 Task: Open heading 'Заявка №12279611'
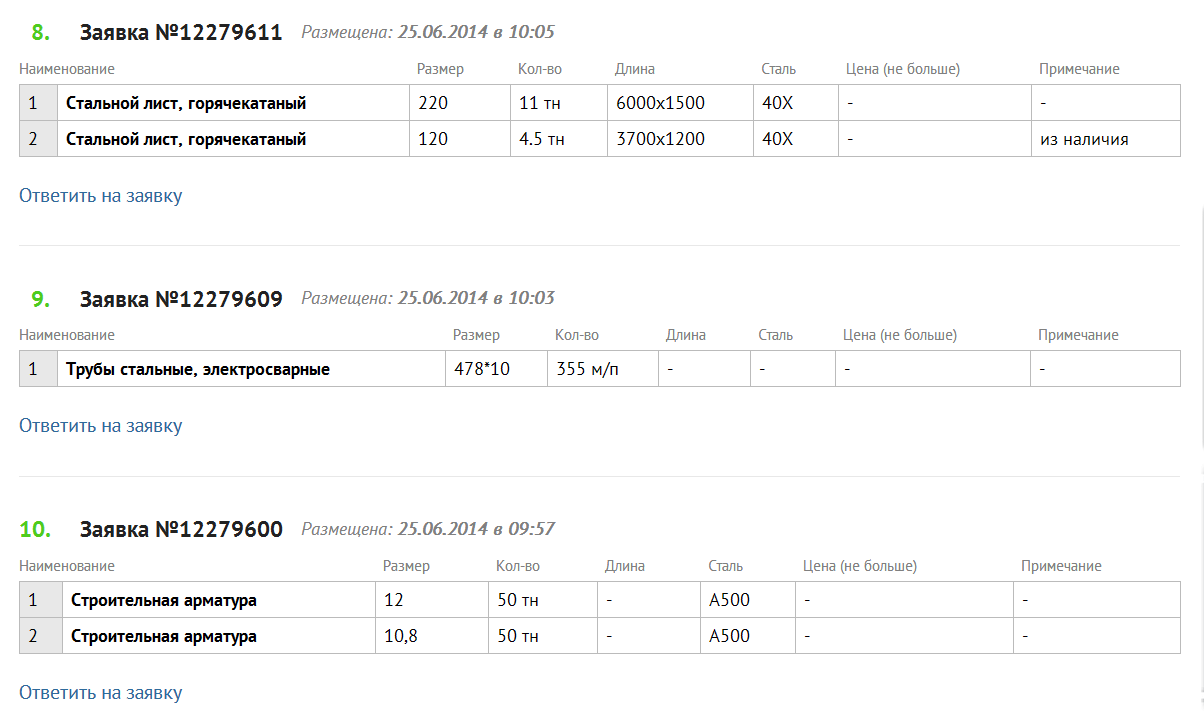(181, 33)
